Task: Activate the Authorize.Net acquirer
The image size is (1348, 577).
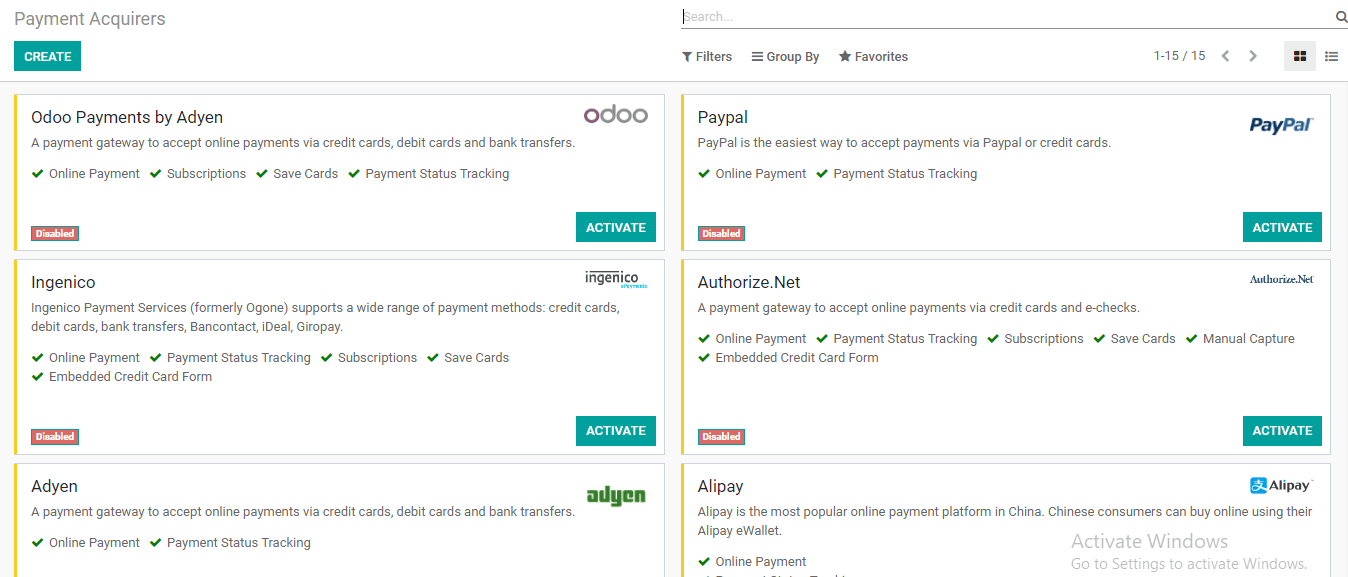Action: 1282,431
